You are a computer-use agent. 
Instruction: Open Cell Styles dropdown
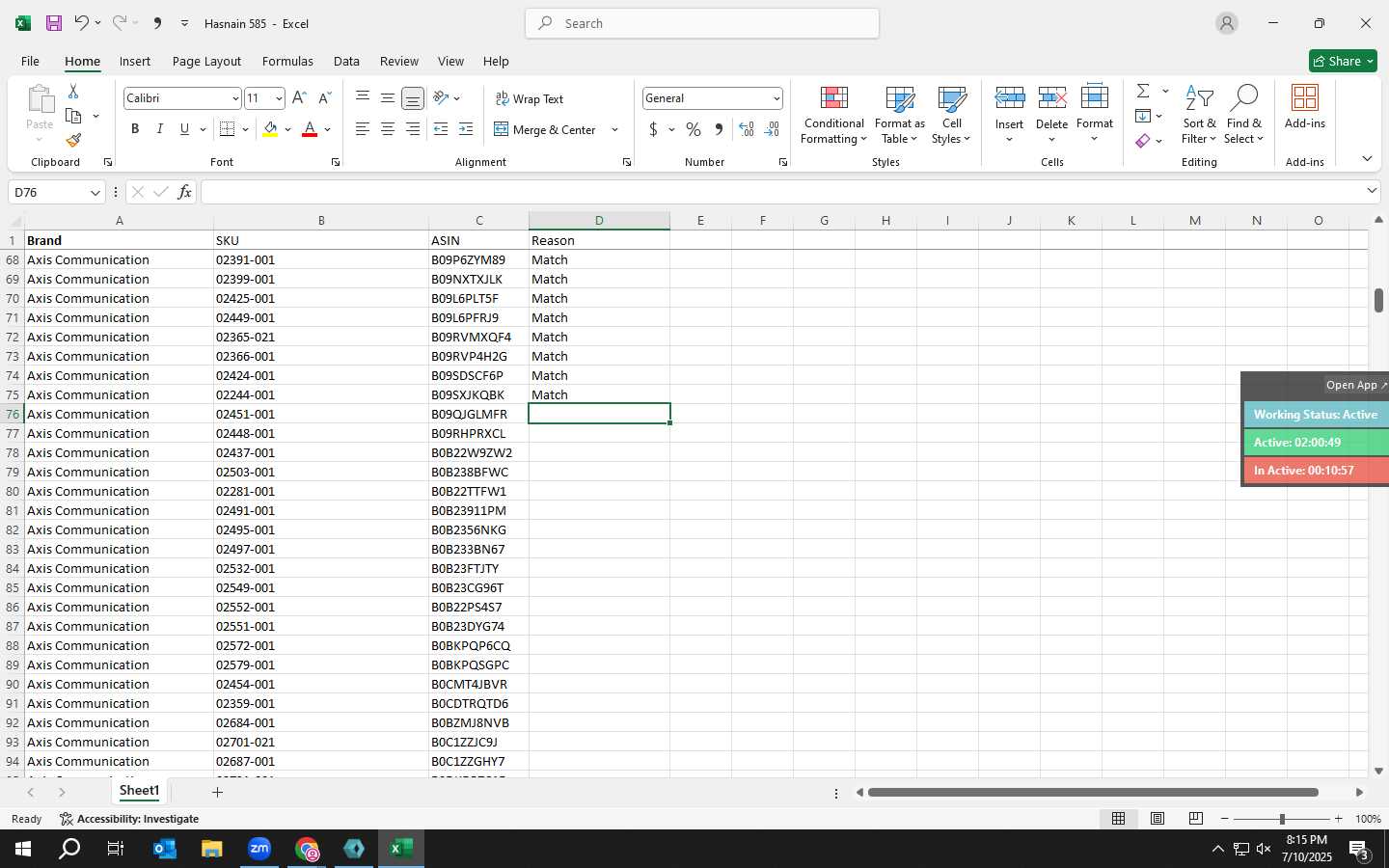coord(951,115)
